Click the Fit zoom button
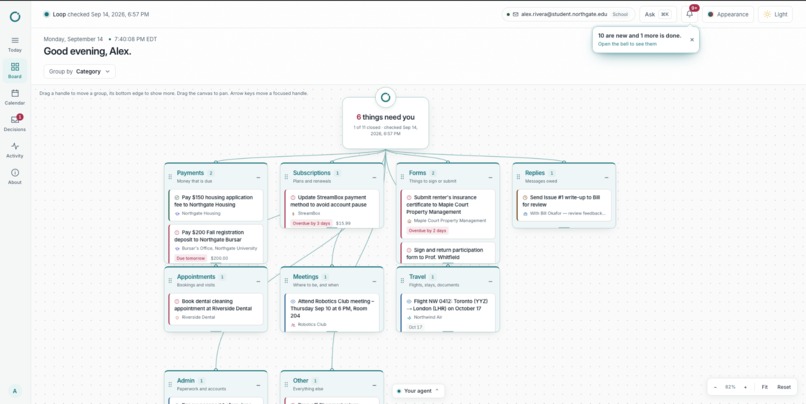806x404 pixels. tap(764, 387)
